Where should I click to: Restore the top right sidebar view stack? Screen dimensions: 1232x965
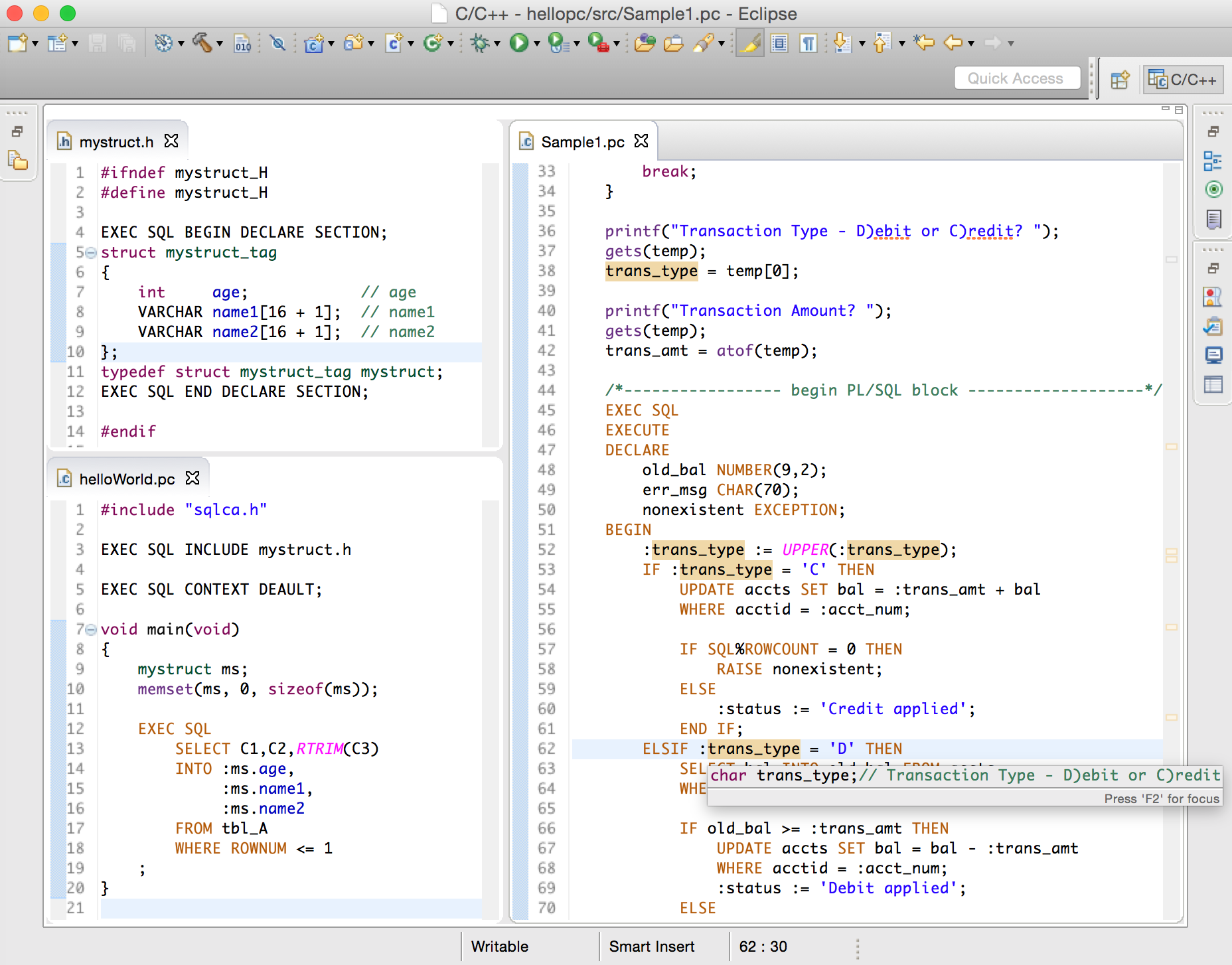(1213, 131)
